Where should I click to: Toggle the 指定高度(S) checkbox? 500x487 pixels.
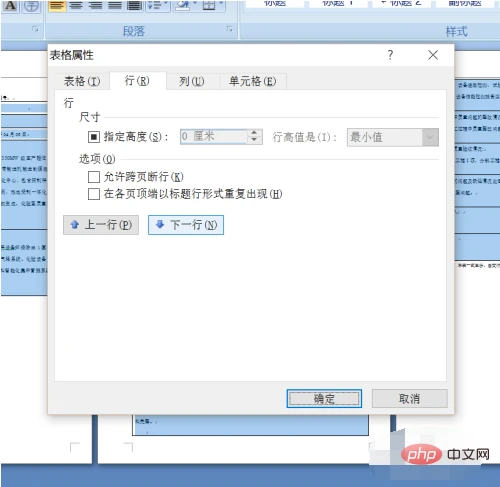coord(94,137)
